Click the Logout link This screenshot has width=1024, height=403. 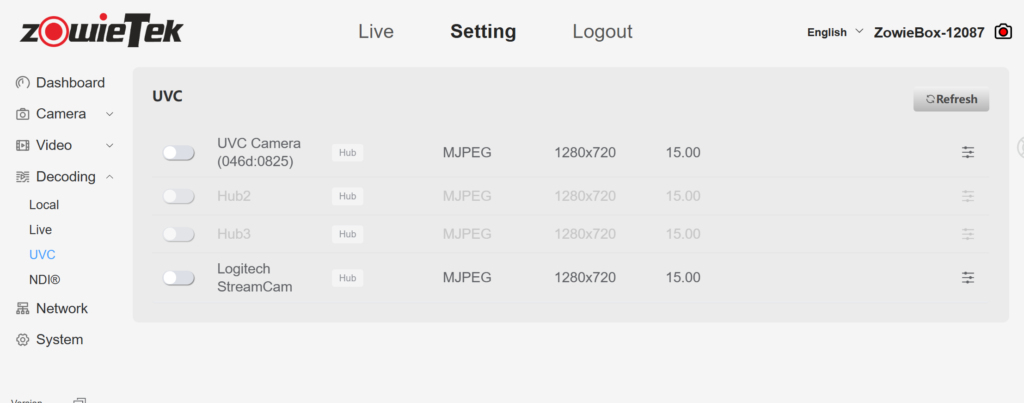point(602,32)
